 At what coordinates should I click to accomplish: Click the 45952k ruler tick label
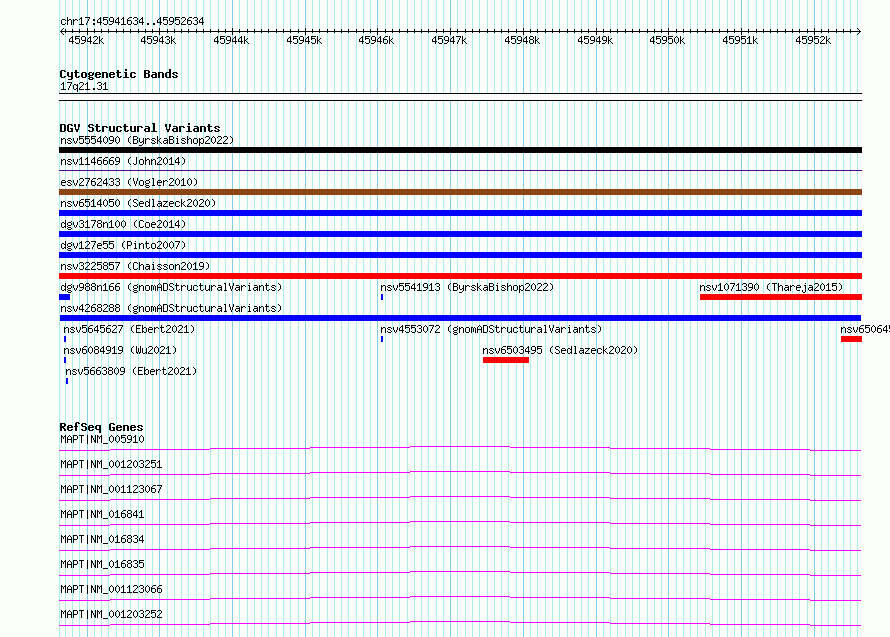click(813, 40)
